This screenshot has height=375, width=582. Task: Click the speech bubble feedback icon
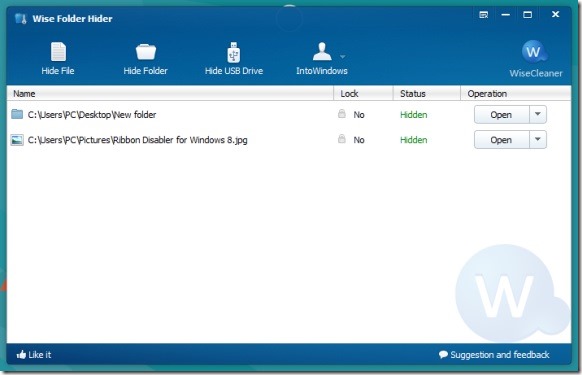(x=443, y=355)
